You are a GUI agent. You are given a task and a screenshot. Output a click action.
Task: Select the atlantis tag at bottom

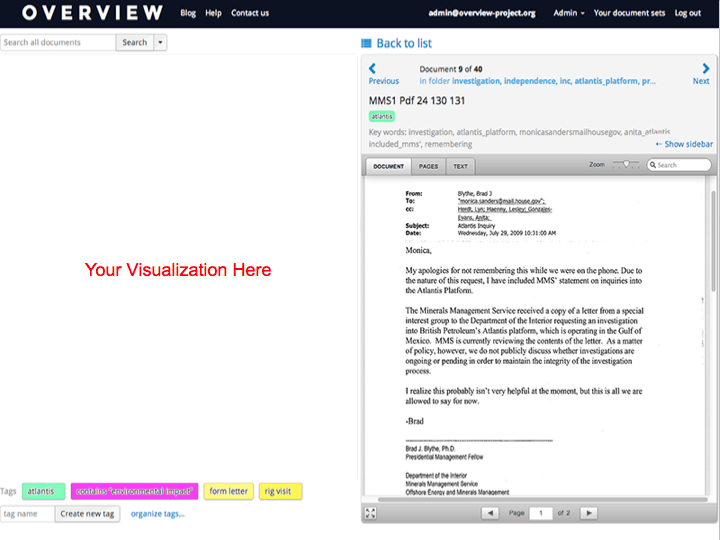(x=43, y=491)
